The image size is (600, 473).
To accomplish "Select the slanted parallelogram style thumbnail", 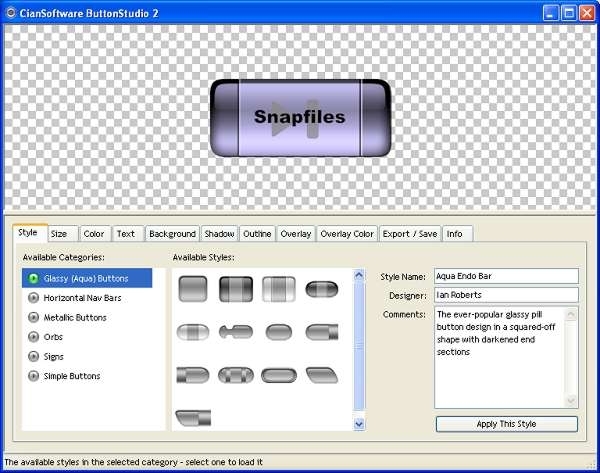I will [322, 375].
